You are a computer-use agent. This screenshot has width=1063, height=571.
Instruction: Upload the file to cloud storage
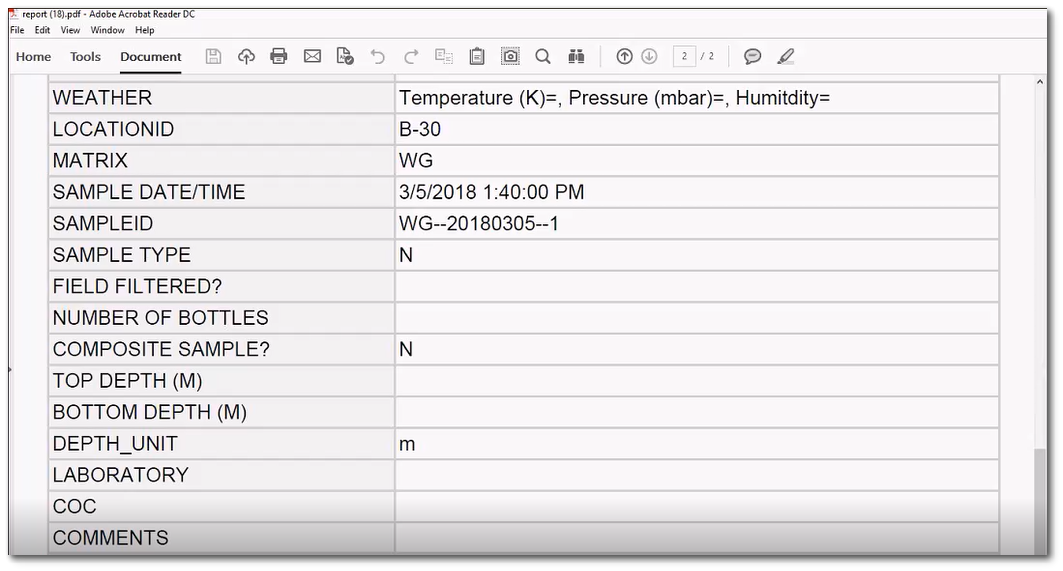[246, 57]
